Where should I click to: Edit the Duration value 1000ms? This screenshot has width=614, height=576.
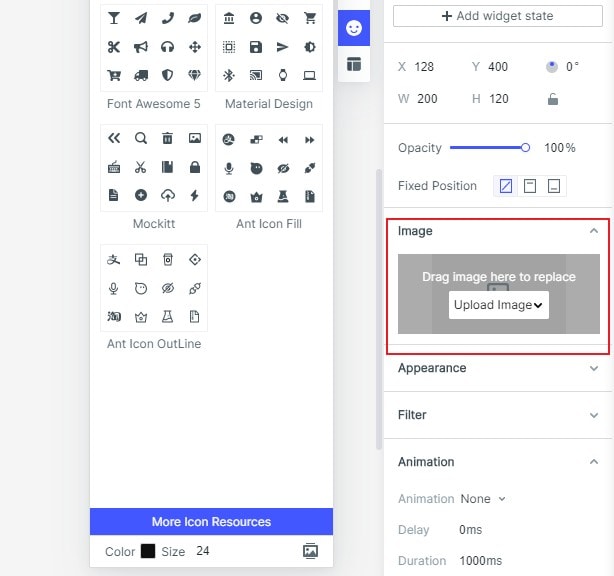(480, 561)
